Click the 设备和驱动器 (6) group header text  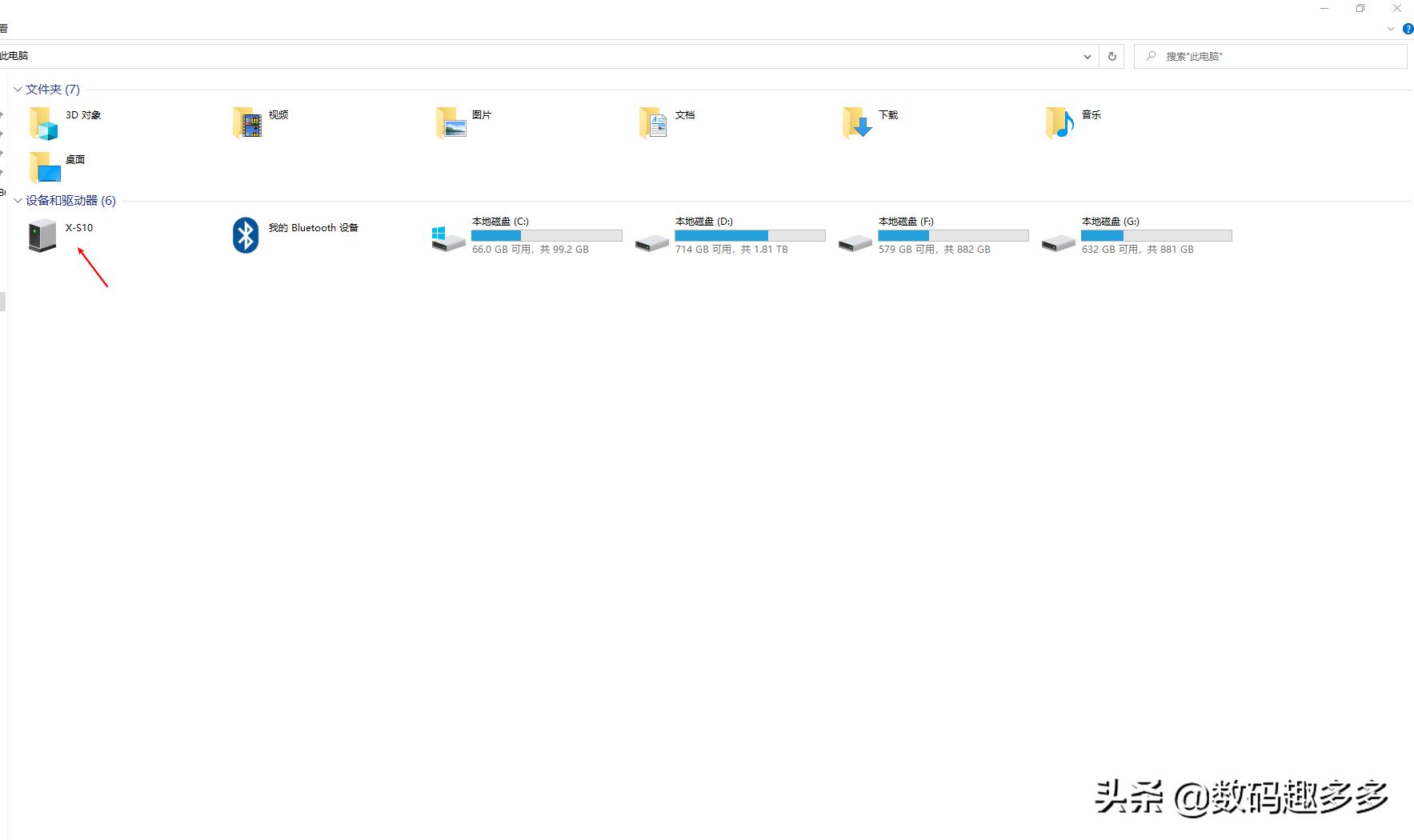tap(71, 201)
